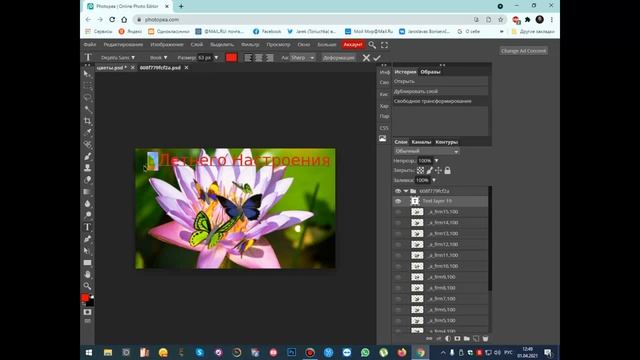The image size is (640, 360).
Task: Toggle visibility of the 008f779fcf2a folder
Action: 398,191
